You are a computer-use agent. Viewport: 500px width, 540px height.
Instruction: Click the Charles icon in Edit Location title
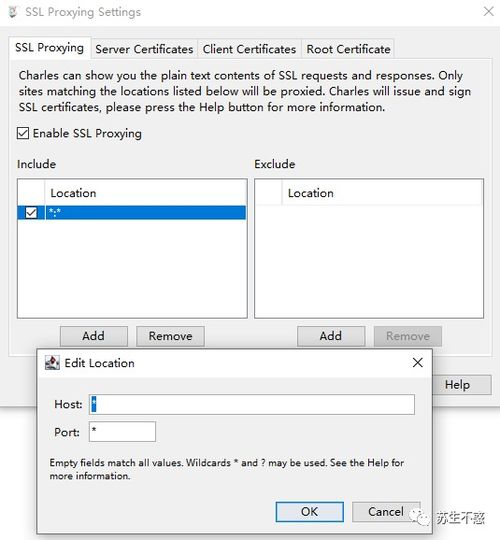[52, 363]
